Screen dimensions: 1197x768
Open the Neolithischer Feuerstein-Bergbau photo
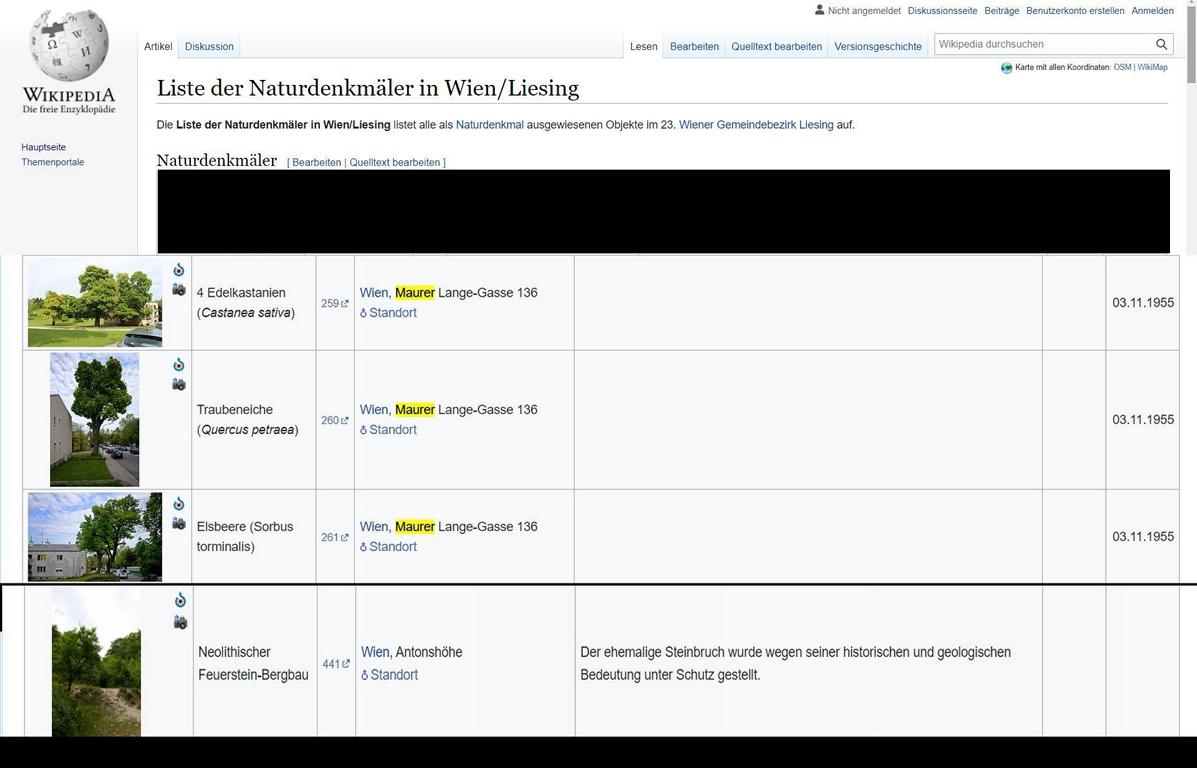(x=96, y=662)
